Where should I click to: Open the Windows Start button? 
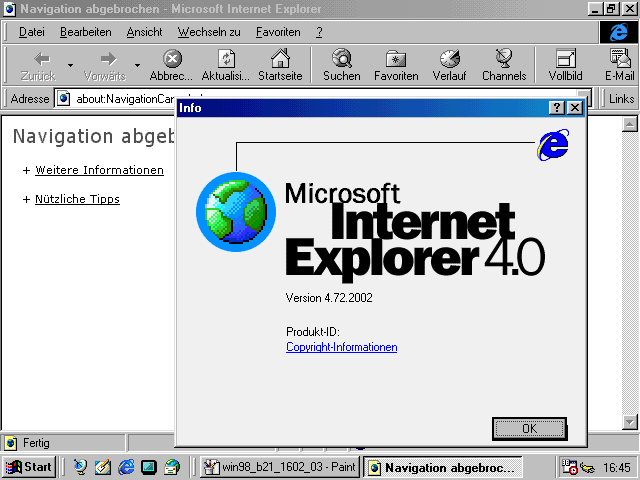[29, 467]
